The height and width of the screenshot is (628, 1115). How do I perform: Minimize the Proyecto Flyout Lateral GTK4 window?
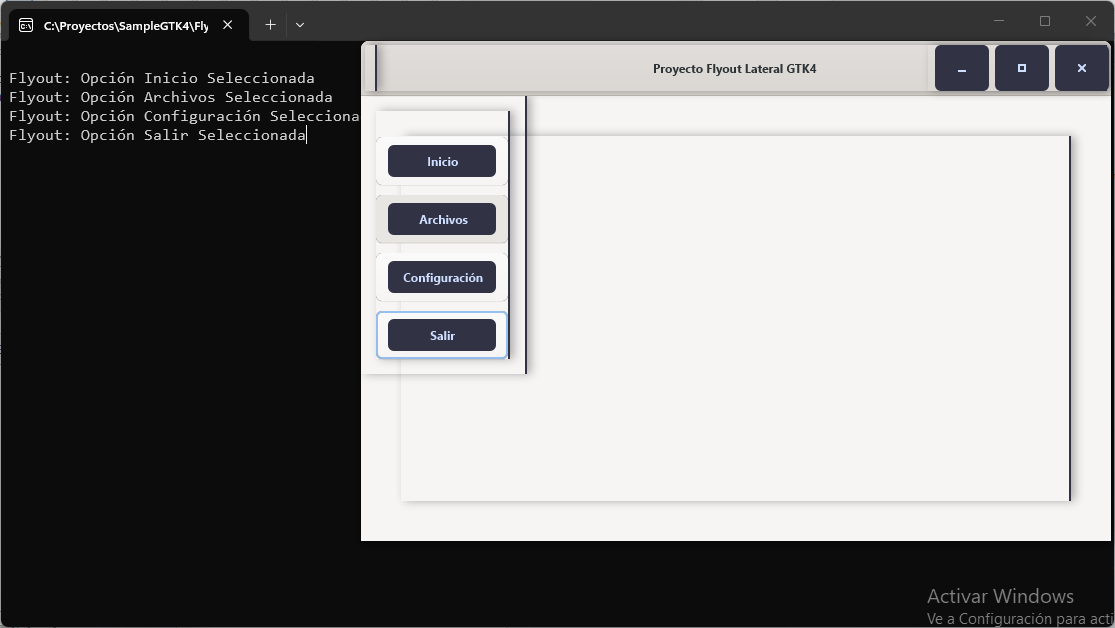(x=961, y=68)
